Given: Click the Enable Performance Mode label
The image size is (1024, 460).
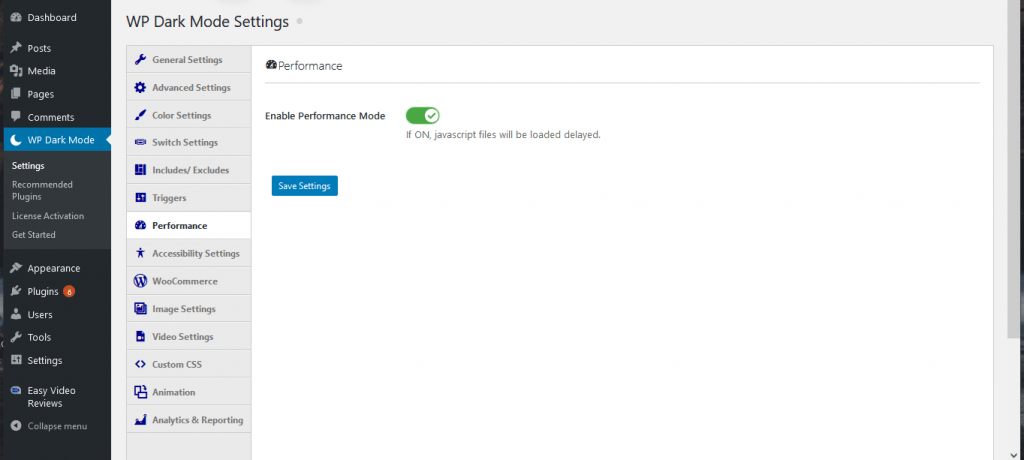Looking at the screenshot, I should (x=325, y=116).
